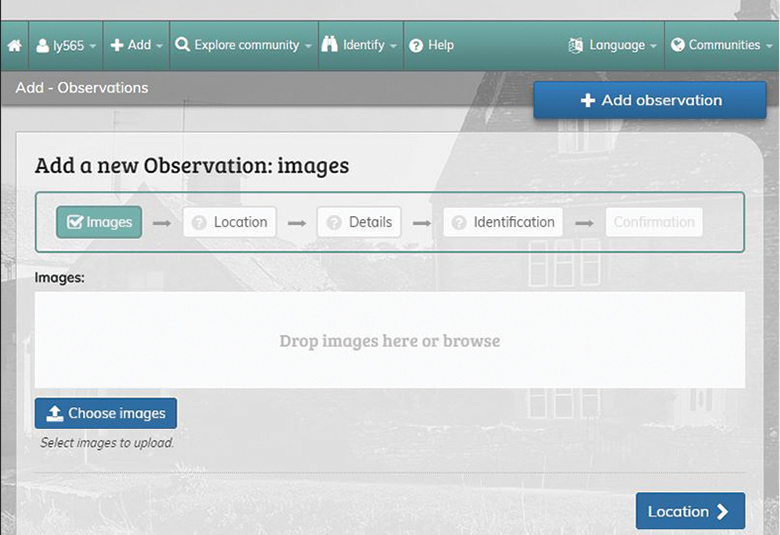The height and width of the screenshot is (535, 780).
Task: Click the home icon in navbar
Action: (14, 45)
